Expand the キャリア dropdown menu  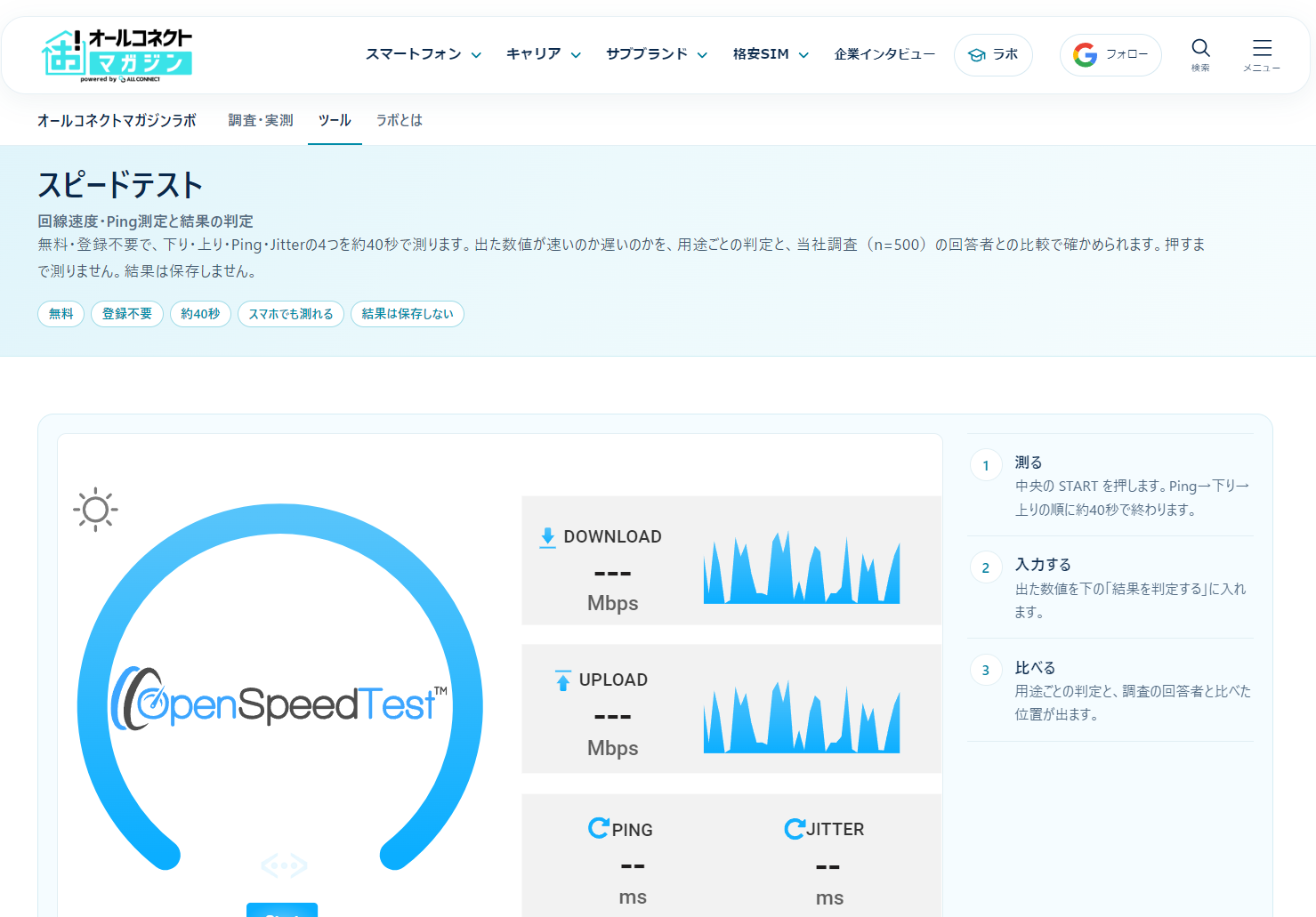pyautogui.click(x=543, y=54)
